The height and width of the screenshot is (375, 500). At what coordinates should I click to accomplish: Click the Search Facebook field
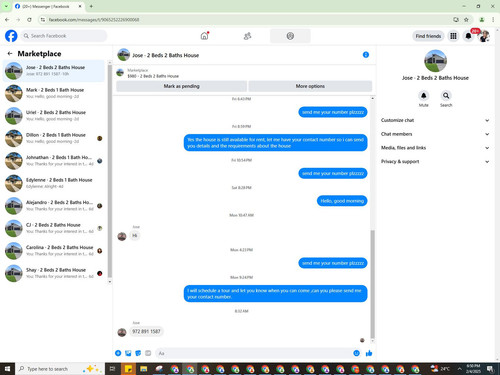tap(63, 36)
